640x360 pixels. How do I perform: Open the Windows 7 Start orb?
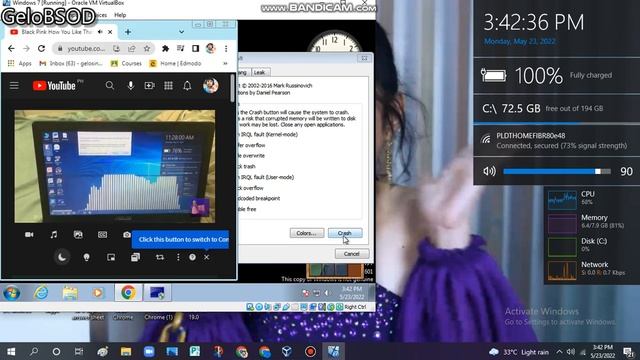click(x=11, y=293)
